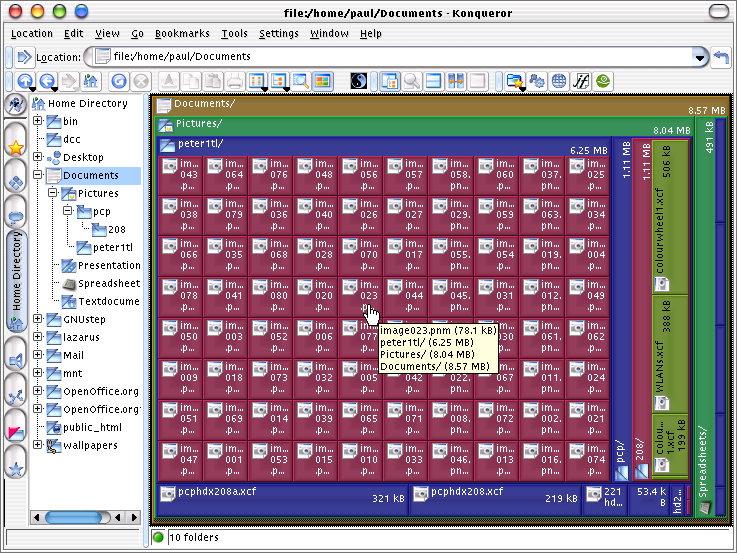Screen dimensions: 737x553
Task: Switch to Tree View mode
Action: coord(279,81)
